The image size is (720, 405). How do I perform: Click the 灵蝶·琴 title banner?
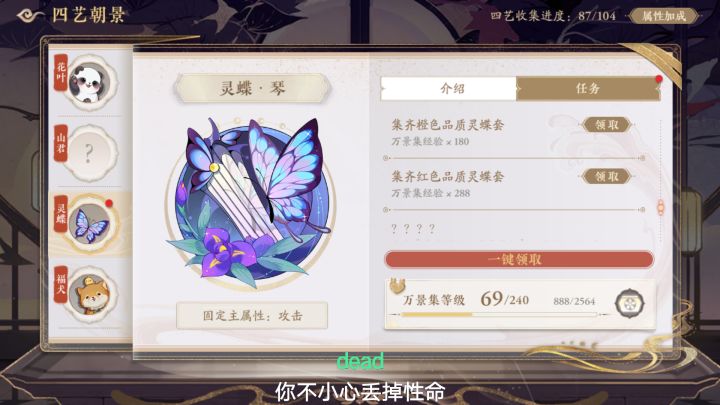click(252, 88)
